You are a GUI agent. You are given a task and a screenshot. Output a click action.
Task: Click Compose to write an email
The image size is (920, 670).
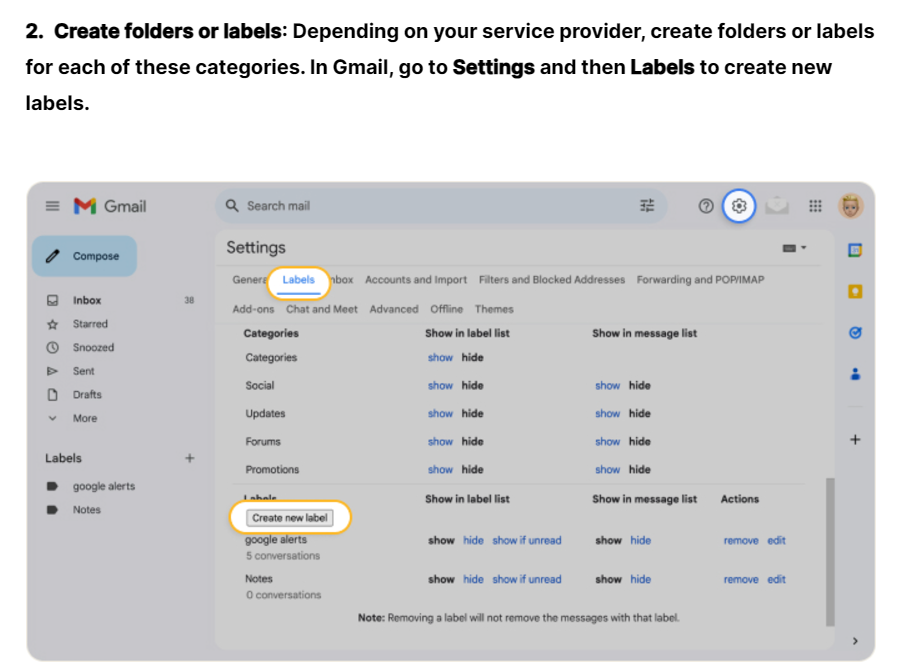(x=84, y=256)
